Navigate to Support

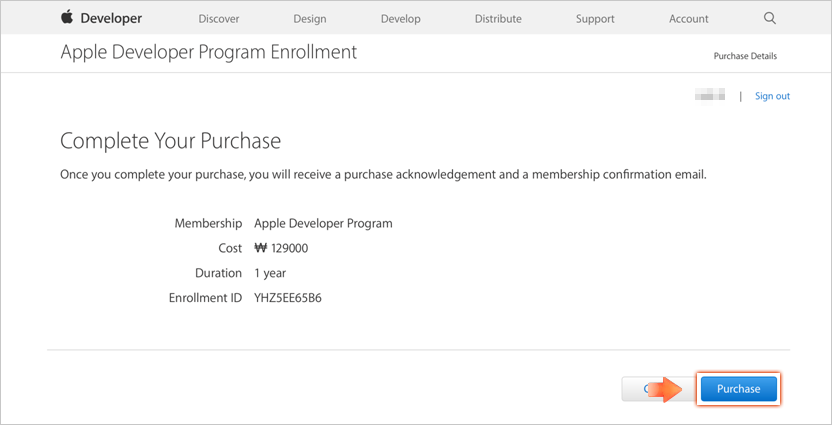coord(595,19)
